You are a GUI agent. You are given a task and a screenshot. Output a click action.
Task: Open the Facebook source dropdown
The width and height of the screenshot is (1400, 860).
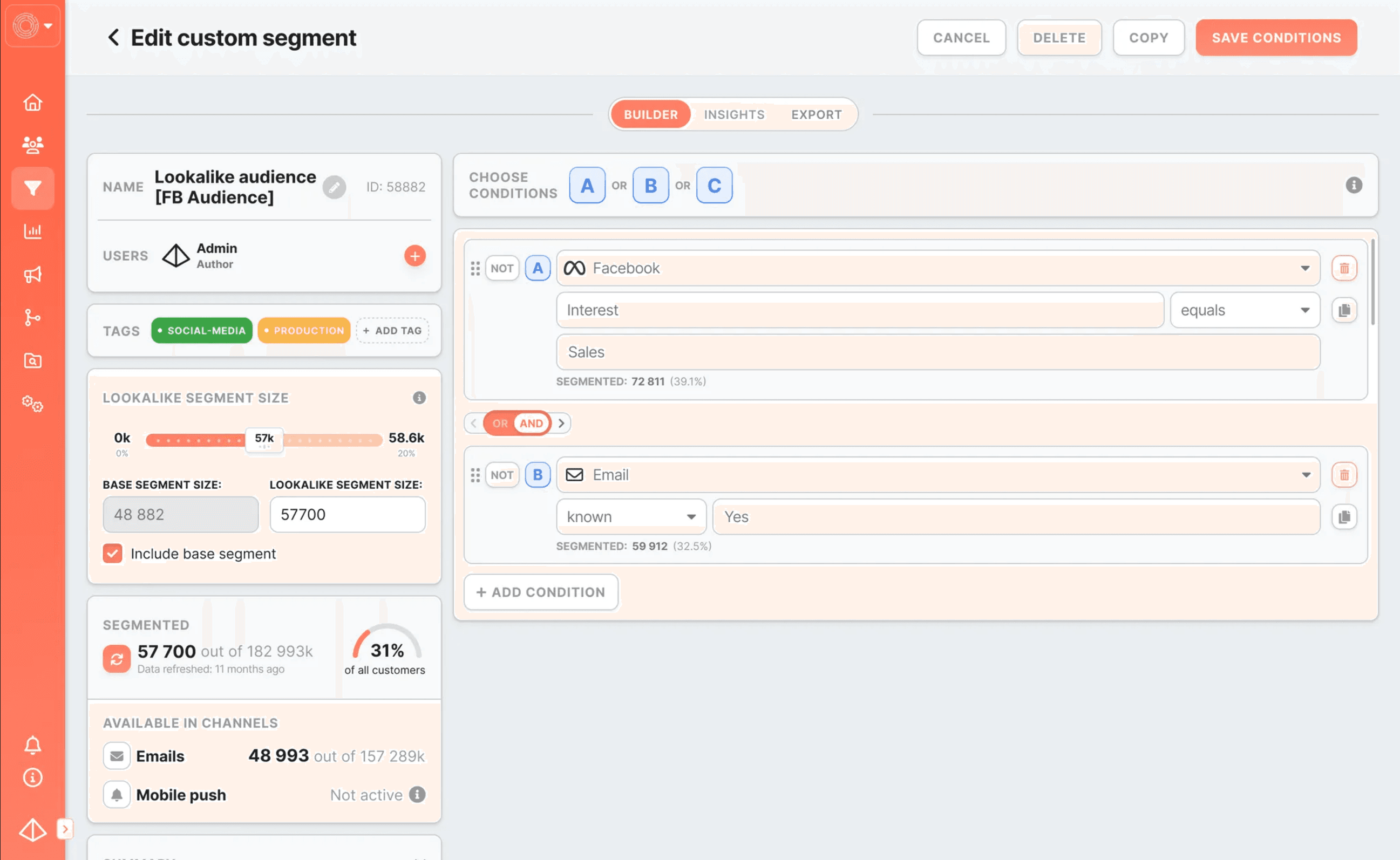click(x=937, y=268)
